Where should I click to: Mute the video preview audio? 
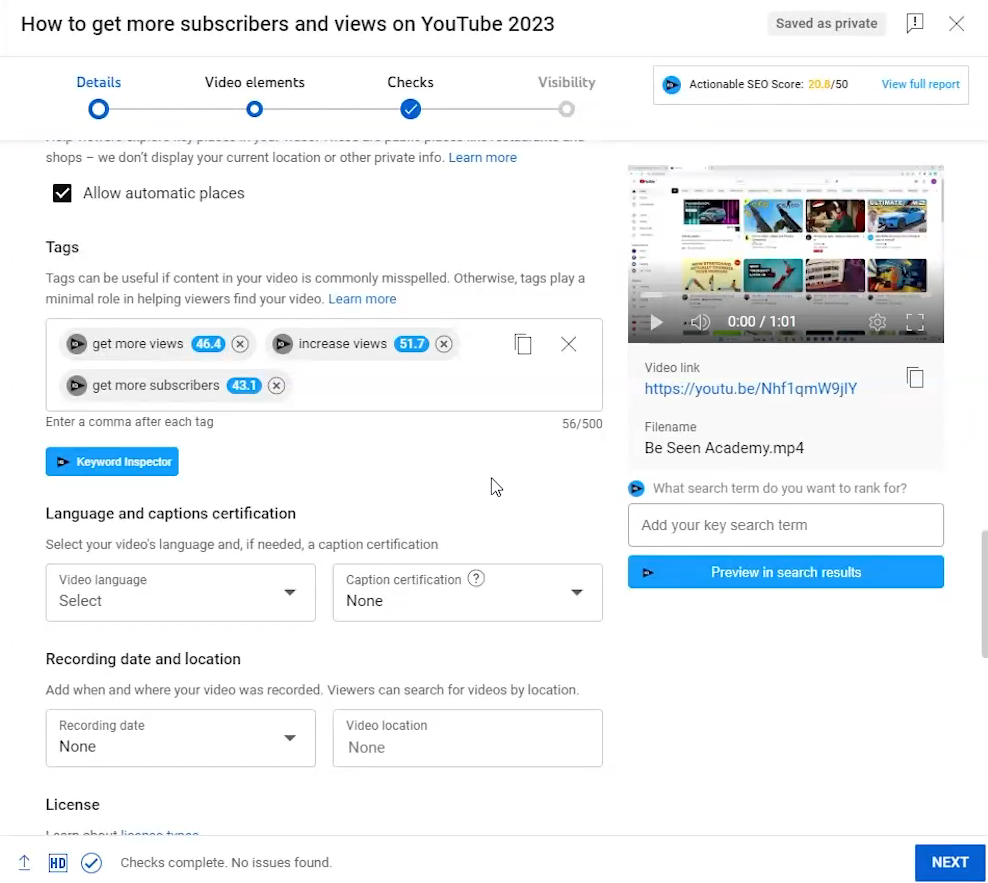(699, 322)
